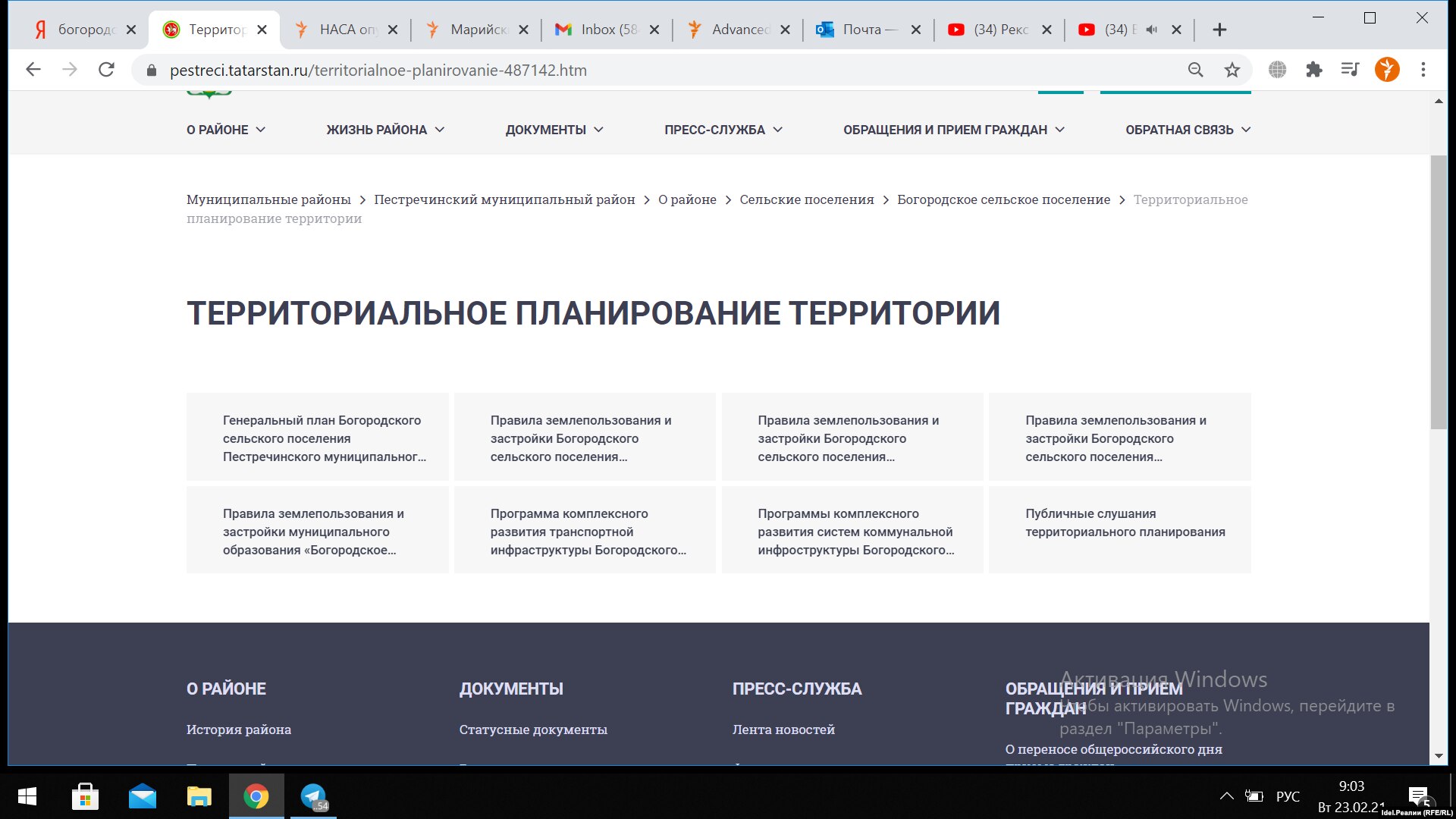This screenshot has height=819, width=1456.
Task: Go back with the browser back arrow
Action: [33, 70]
